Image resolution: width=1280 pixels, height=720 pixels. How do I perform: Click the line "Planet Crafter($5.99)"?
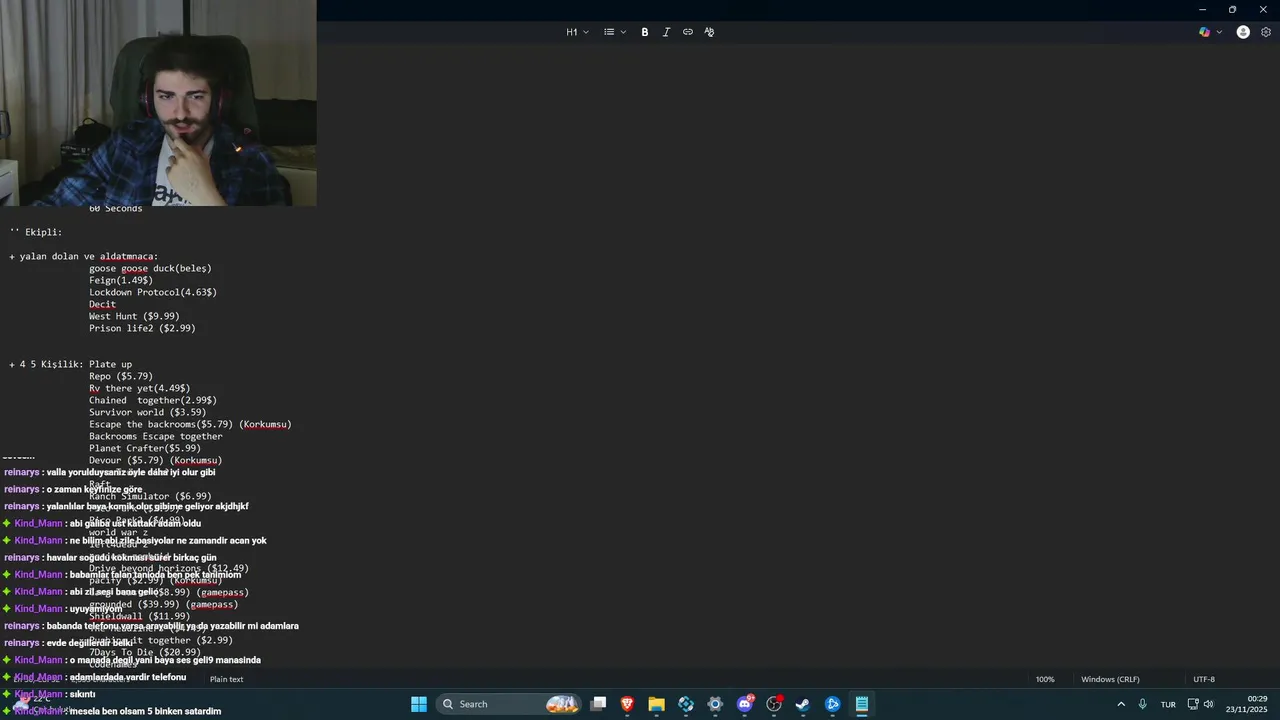[145, 448]
